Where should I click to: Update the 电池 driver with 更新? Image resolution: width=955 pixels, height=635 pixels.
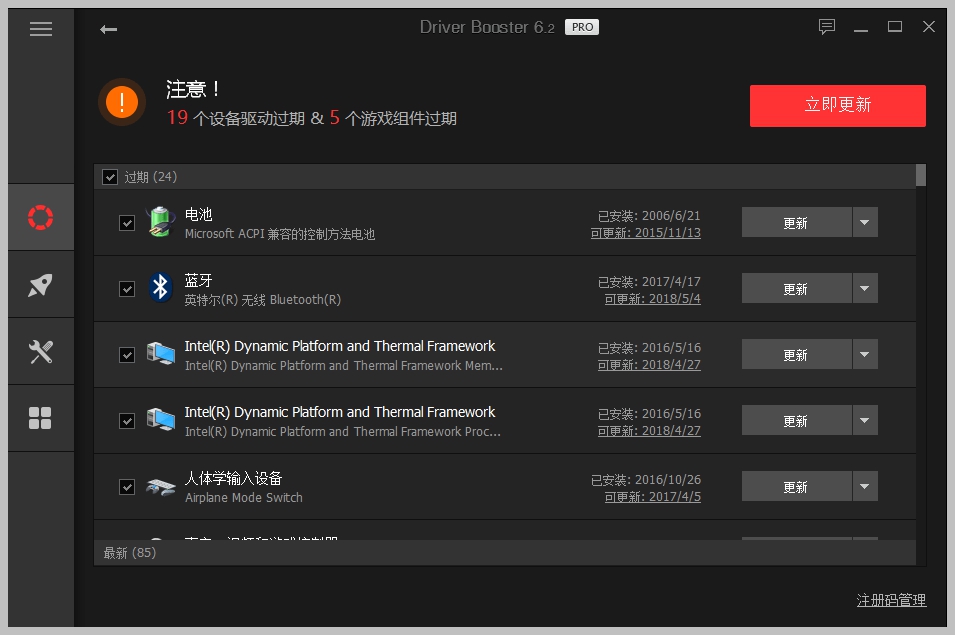tap(796, 222)
